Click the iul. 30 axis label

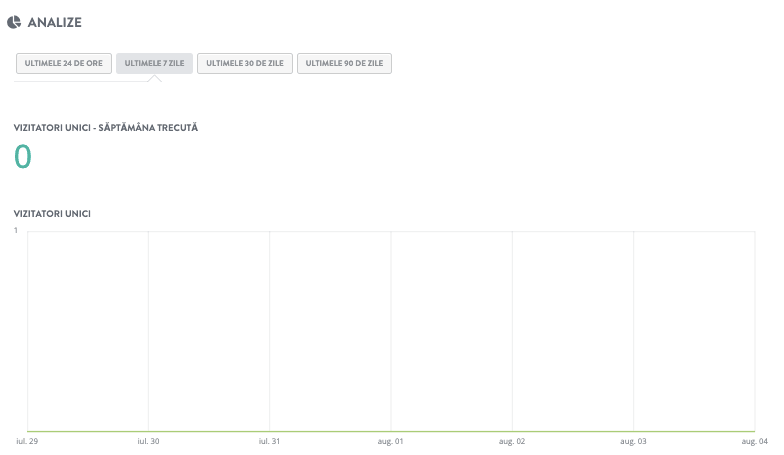coord(148,441)
